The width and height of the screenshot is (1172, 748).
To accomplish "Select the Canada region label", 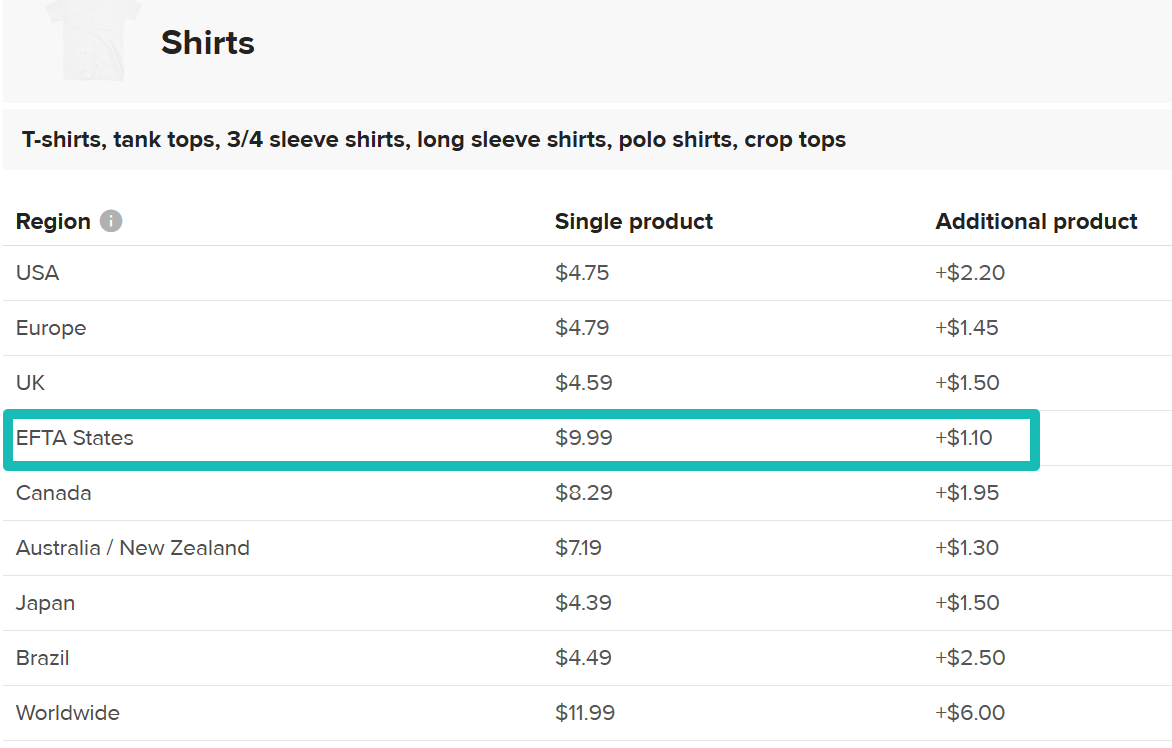I will coord(53,493).
